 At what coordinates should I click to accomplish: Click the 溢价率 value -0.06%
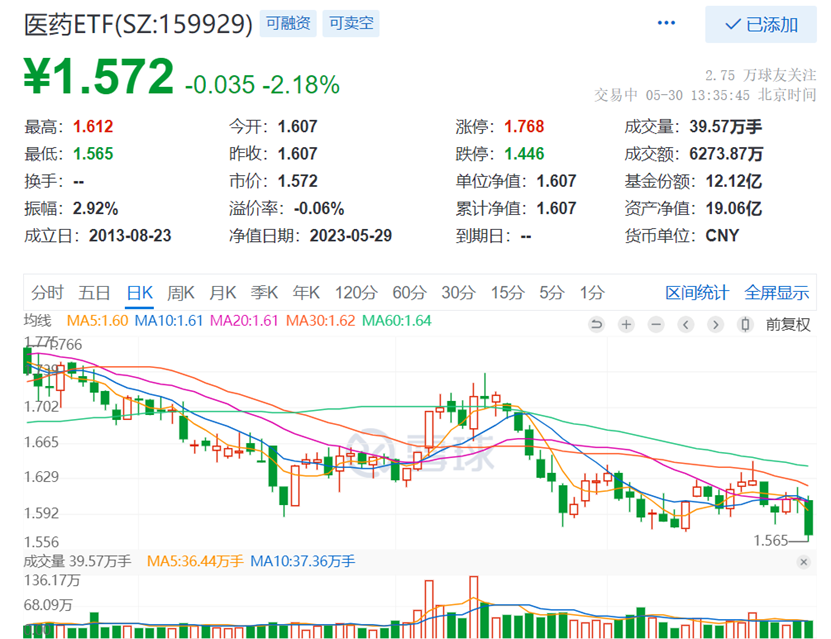[319, 208]
